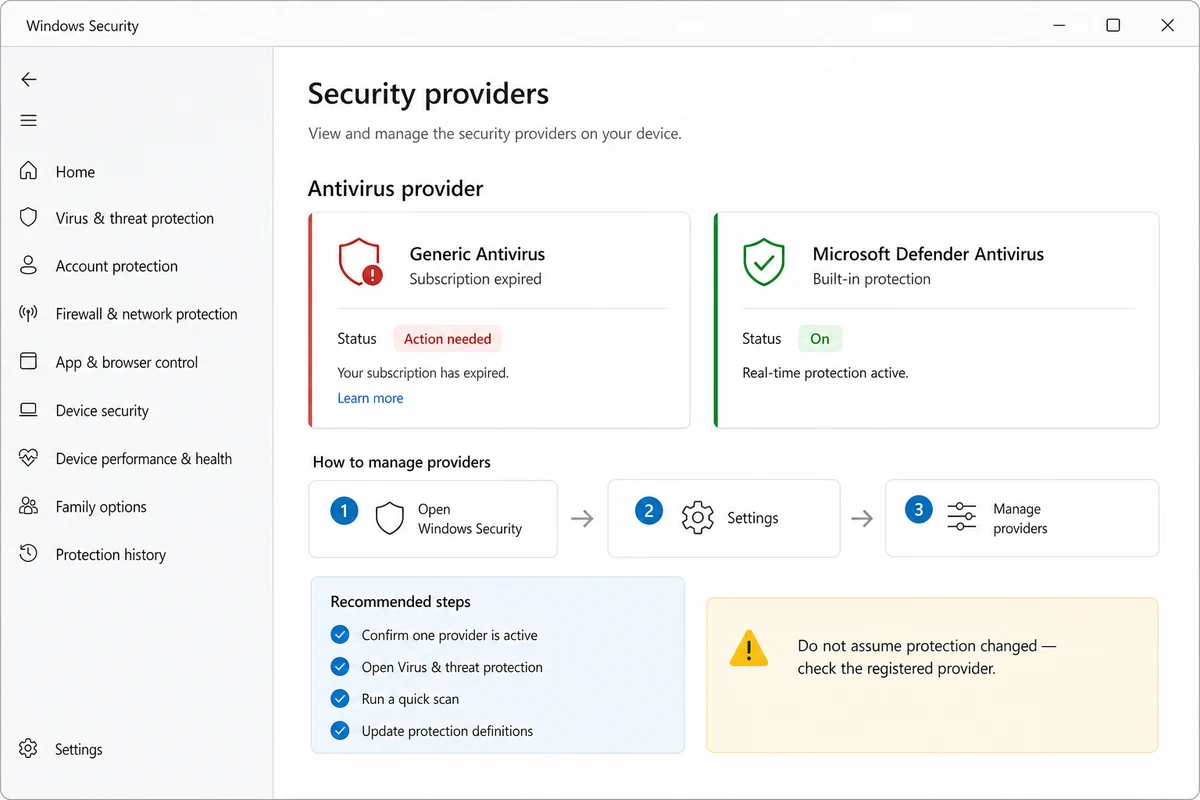Screen dimensions: 1200x800
Task: Click the Learn more link
Action: [370, 398]
